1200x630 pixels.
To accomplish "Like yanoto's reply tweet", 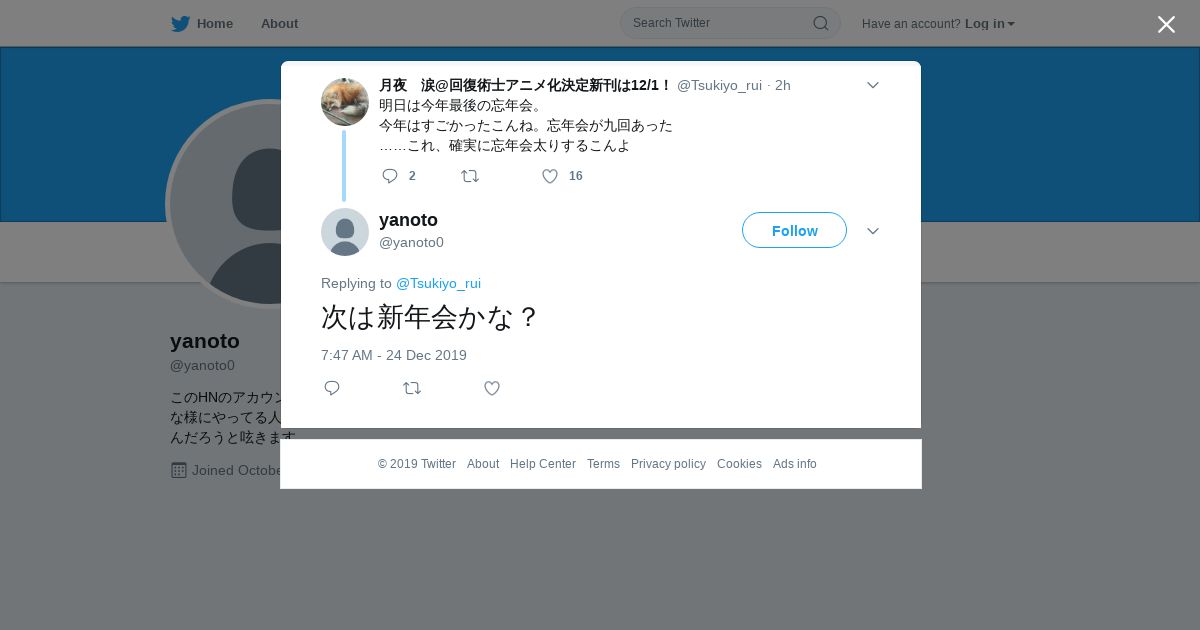I will coord(492,388).
